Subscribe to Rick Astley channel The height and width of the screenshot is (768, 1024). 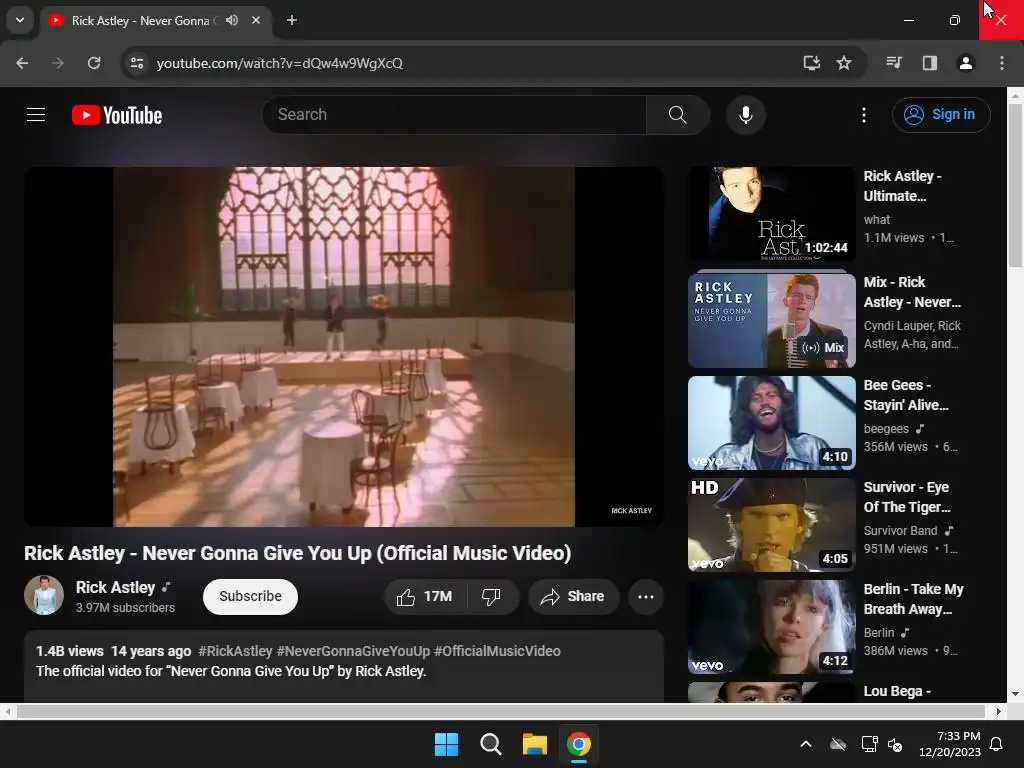[250, 596]
